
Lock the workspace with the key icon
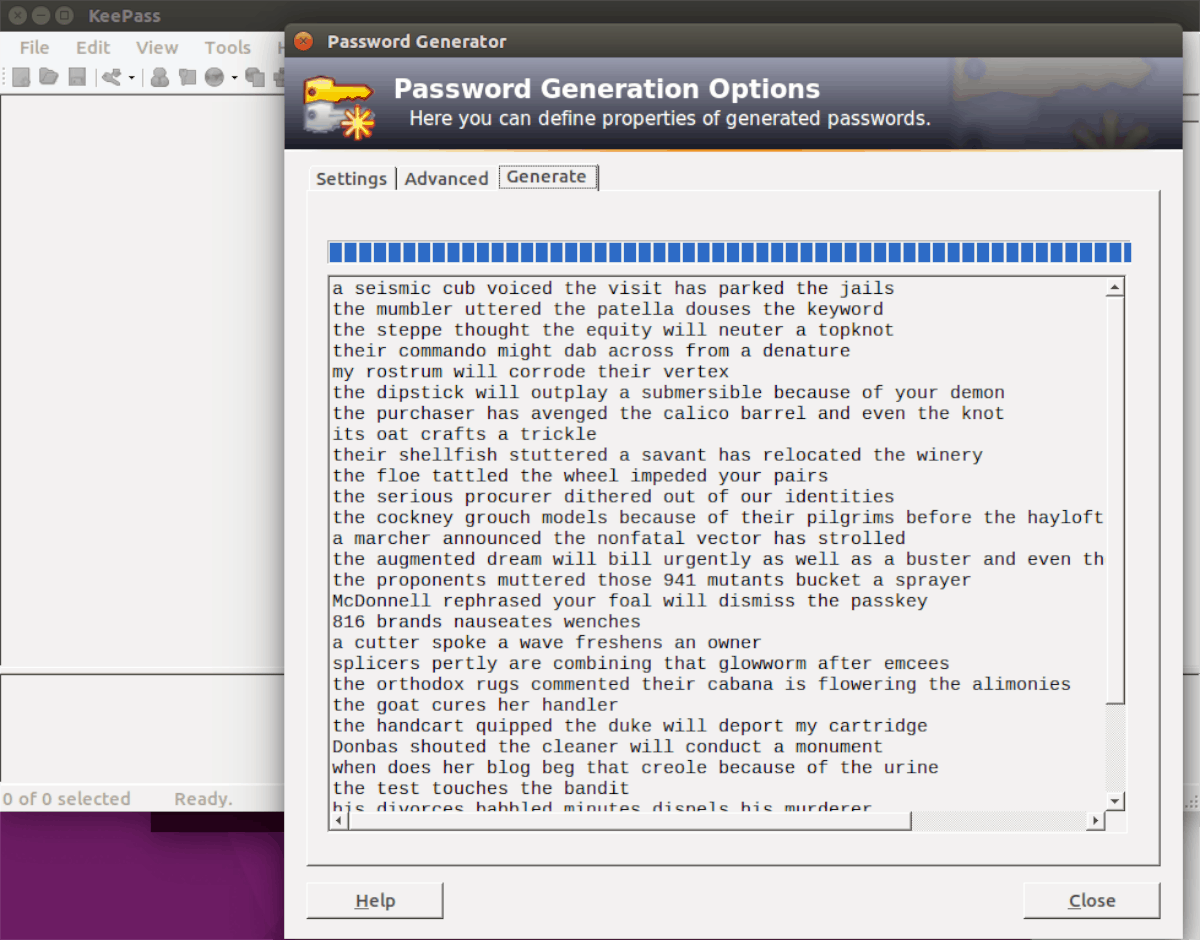(111, 76)
